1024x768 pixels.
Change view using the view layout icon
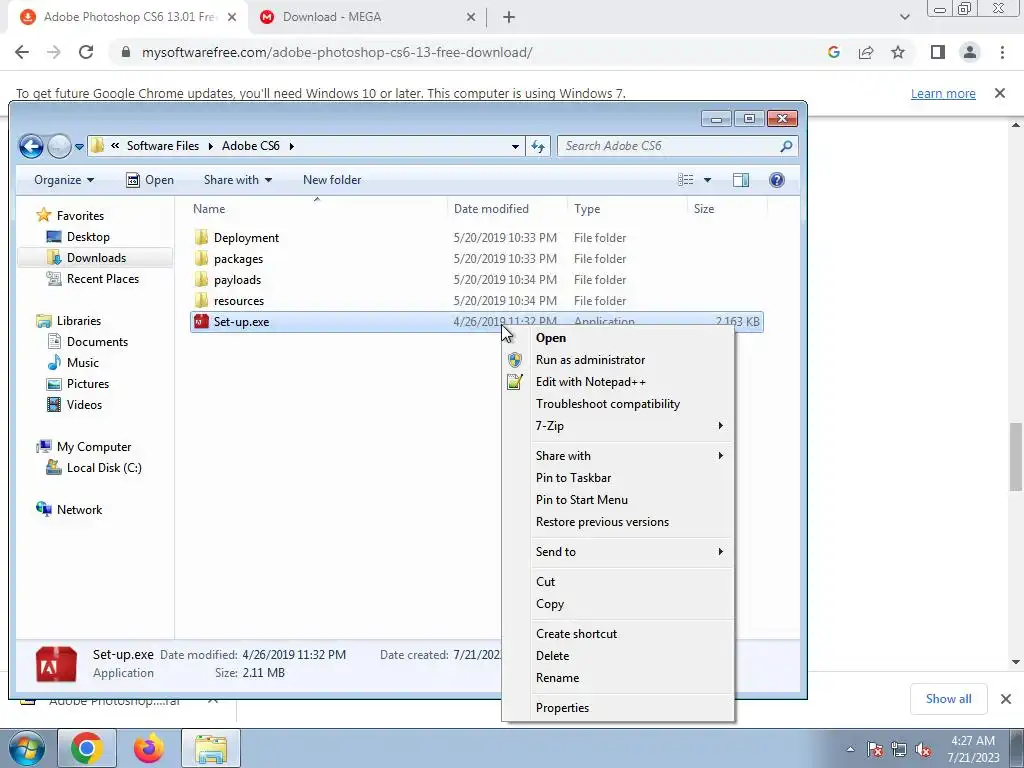(x=685, y=180)
